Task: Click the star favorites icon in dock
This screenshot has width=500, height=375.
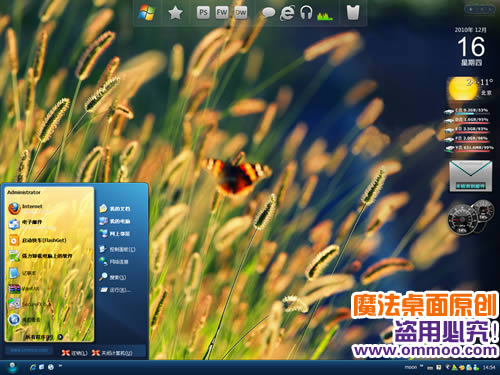Action: [x=175, y=13]
